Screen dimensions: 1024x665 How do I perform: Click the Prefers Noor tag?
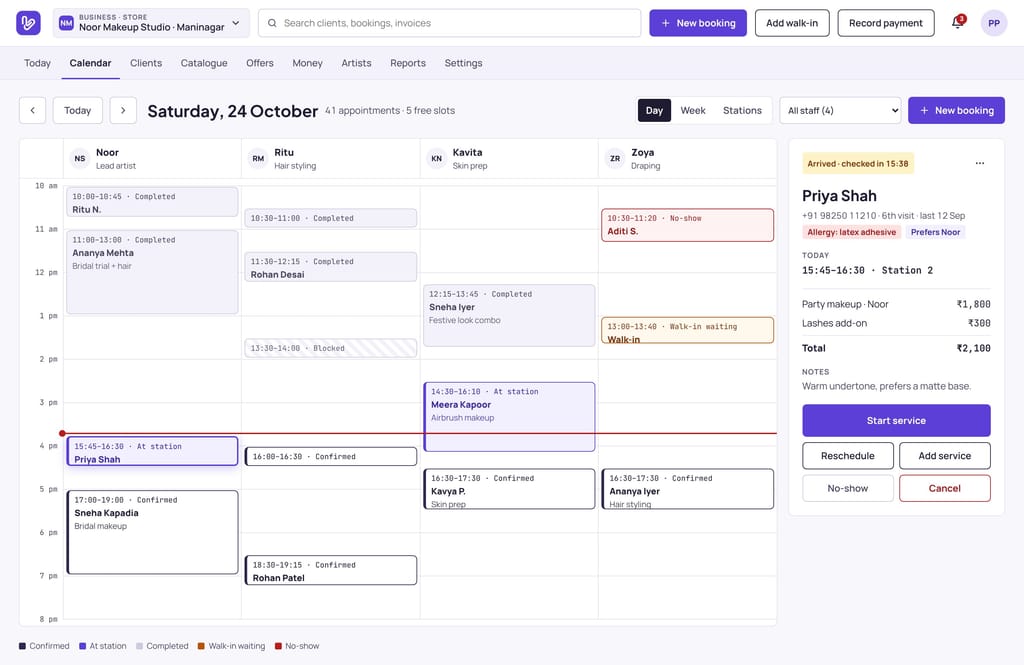935,232
